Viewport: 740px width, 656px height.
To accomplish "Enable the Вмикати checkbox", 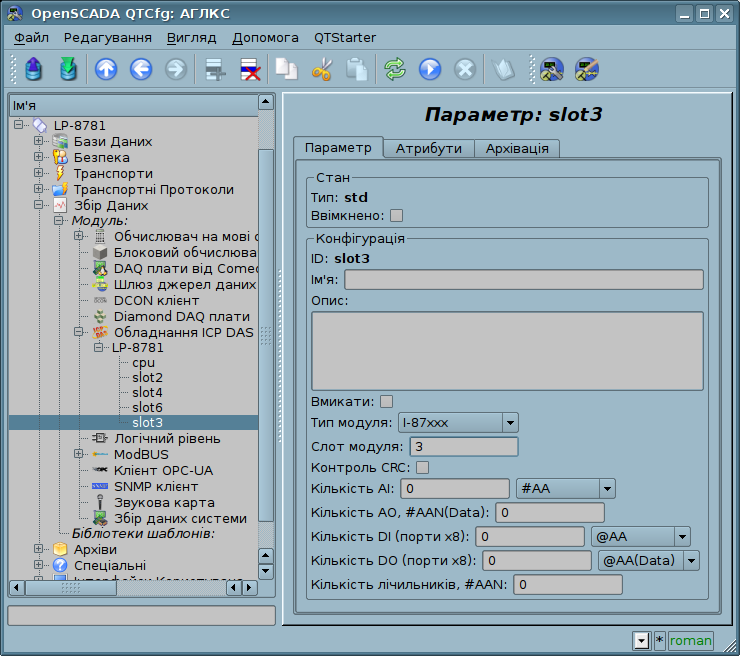I will 386,401.
